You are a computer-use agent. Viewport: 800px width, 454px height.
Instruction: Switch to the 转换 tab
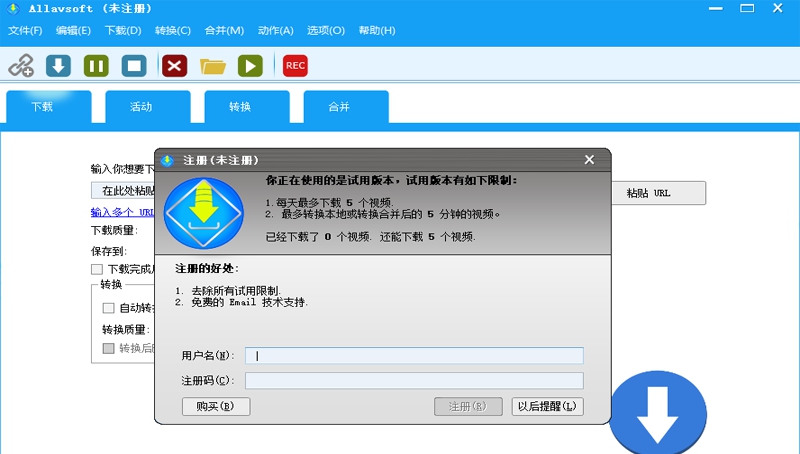pos(247,107)
